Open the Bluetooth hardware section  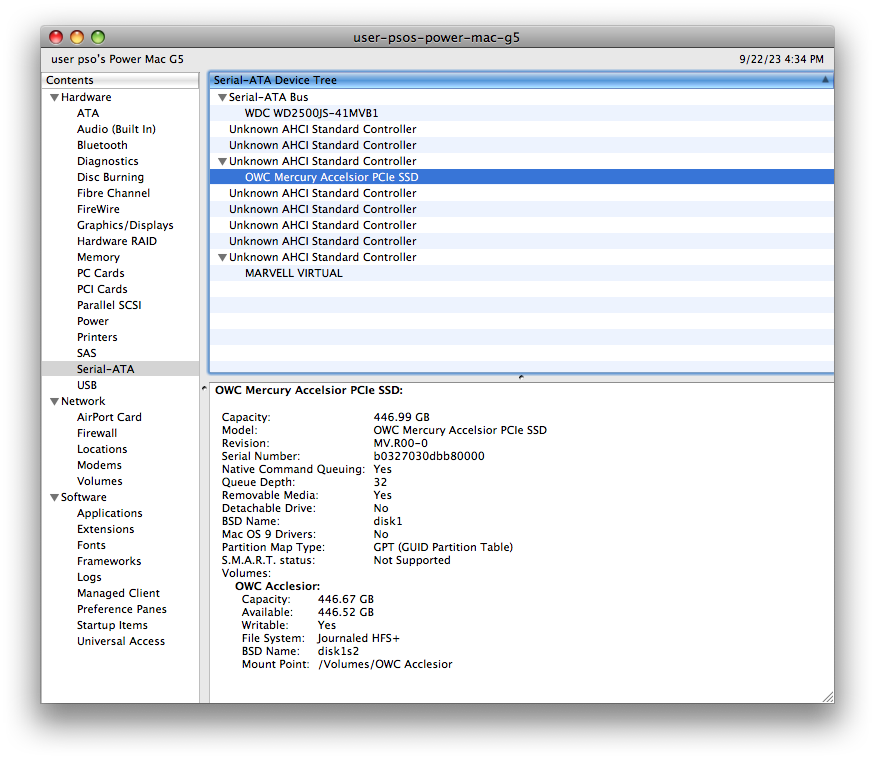(103, 144)
